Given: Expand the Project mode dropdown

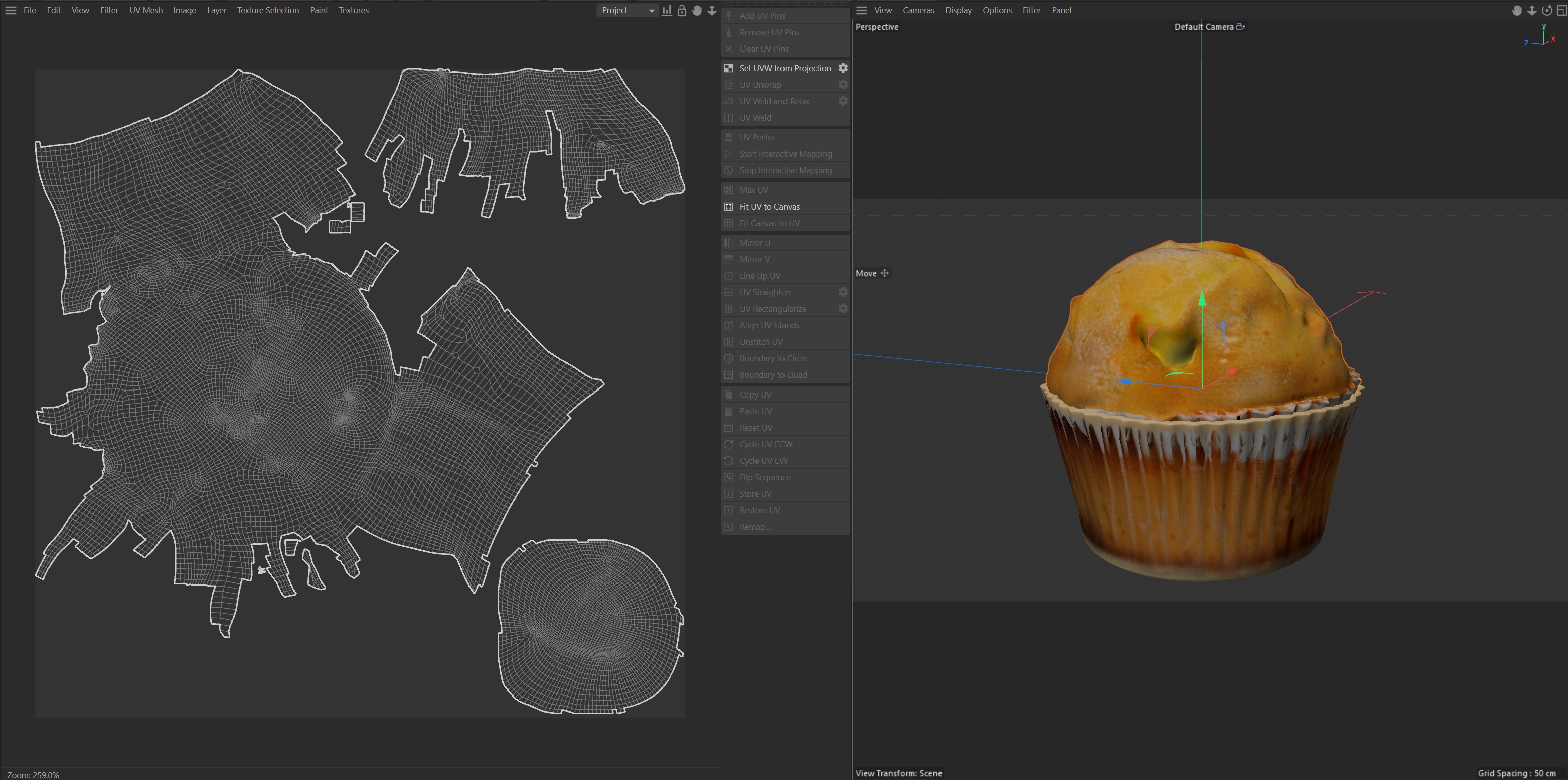Looking at the screenshot, I should pos(628,11).
